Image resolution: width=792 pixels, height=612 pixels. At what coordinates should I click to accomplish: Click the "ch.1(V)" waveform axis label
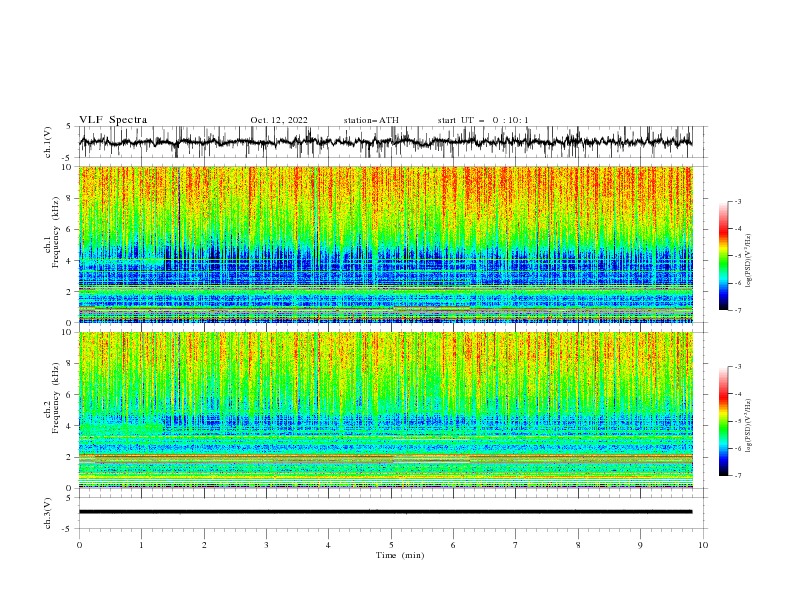48,142
